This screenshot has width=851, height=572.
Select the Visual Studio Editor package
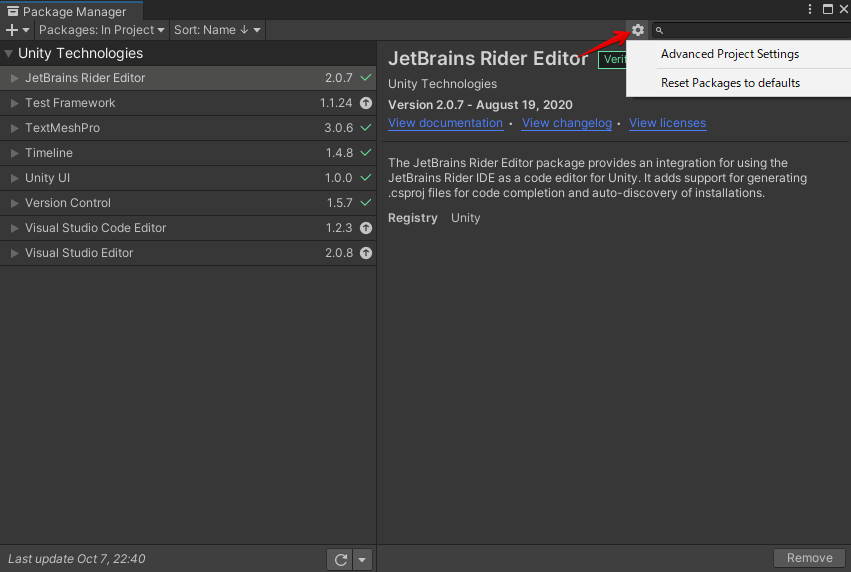(x=188, y=253)
